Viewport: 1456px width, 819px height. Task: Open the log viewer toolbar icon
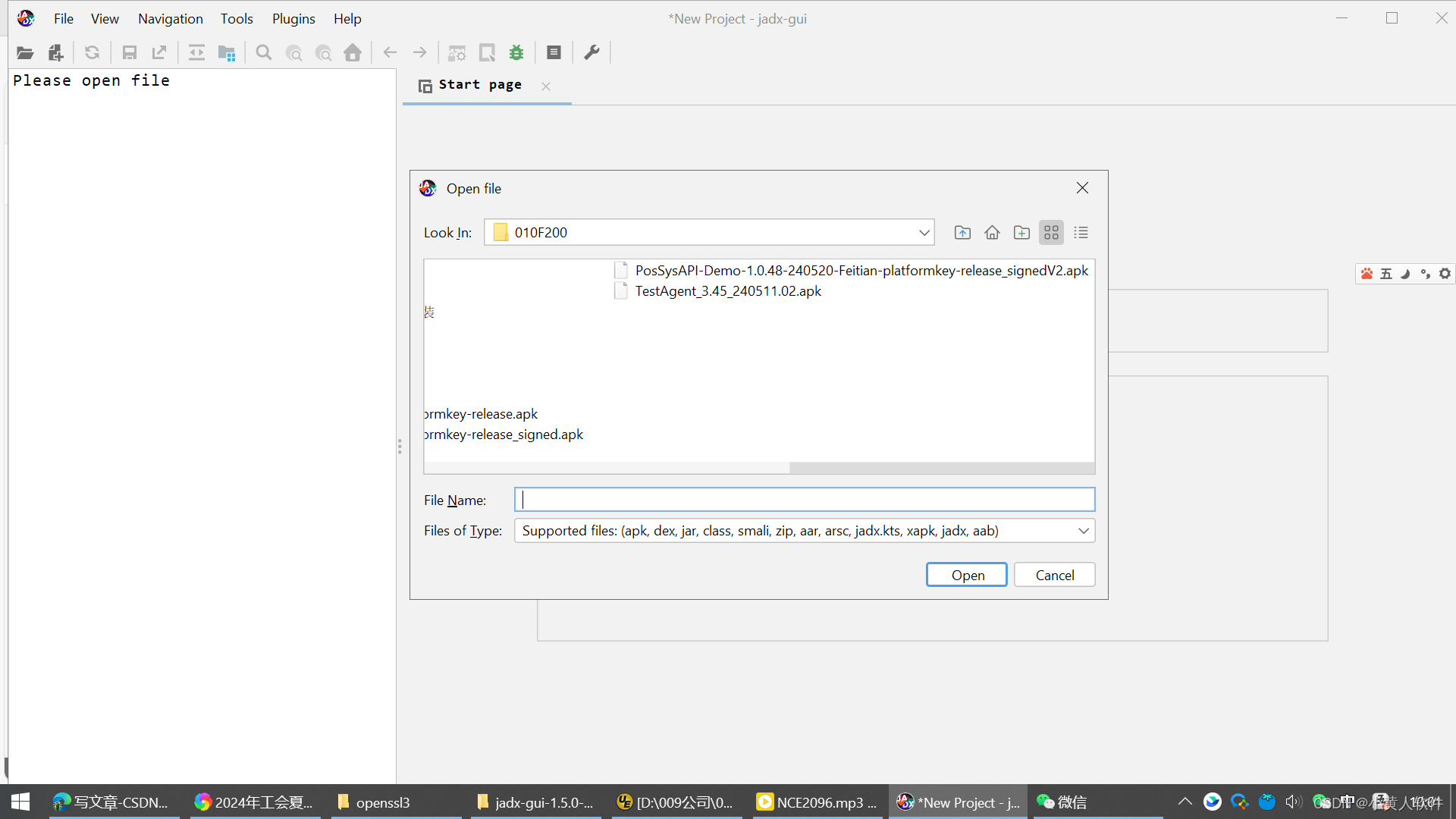554,52
